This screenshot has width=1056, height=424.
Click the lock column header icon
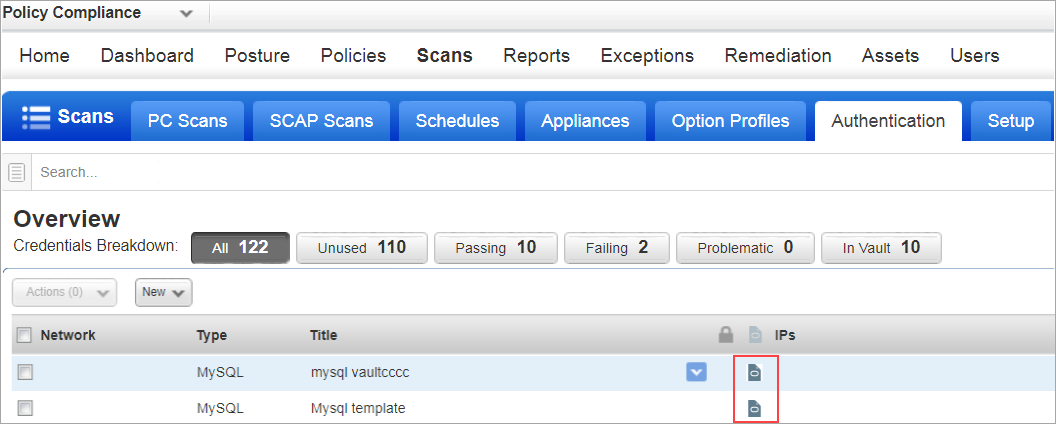pyautogui.click(x=726, y=336)
